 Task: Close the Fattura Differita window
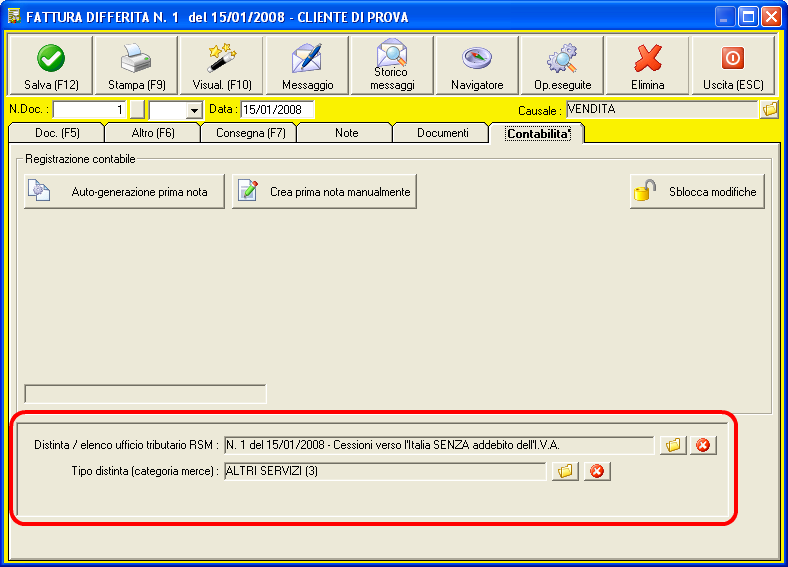tap(771, 17)
